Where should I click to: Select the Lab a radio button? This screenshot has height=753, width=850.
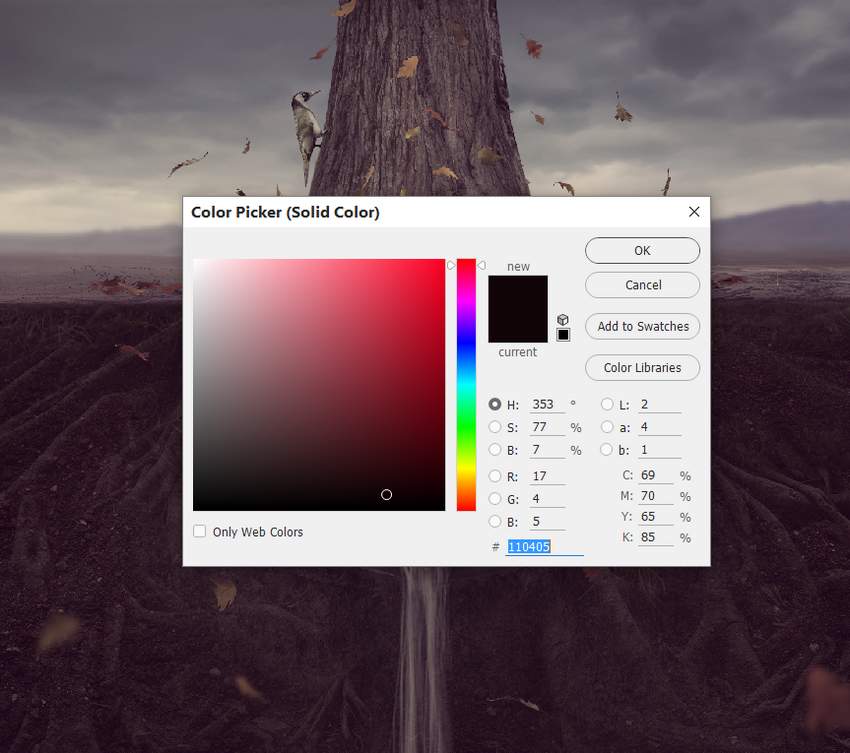(x=607, y=427)
